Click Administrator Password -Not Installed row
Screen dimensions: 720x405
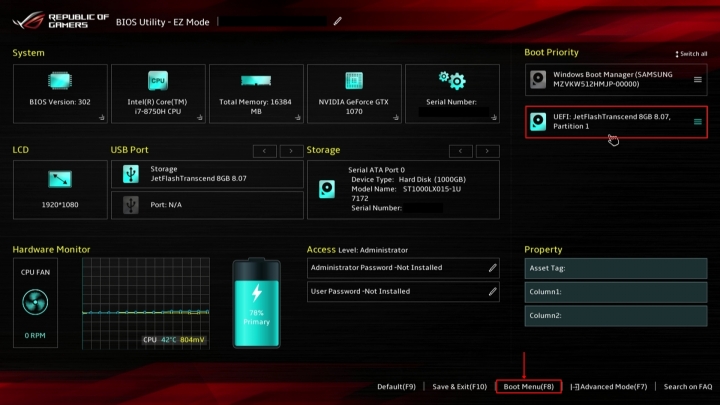[403, 268]
